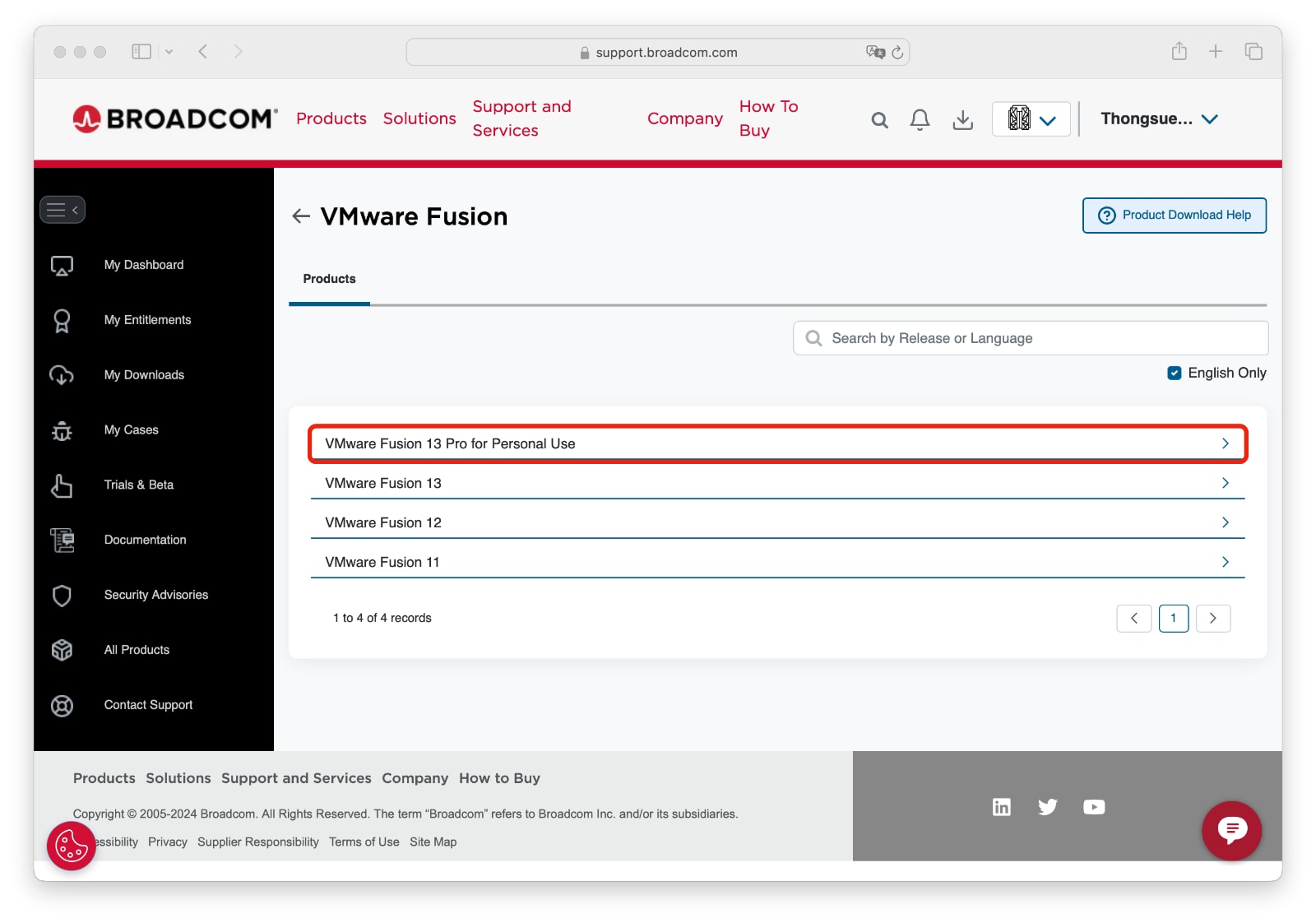
Task: Click the footer Support and Services link
Action: (x=296, y=778)
